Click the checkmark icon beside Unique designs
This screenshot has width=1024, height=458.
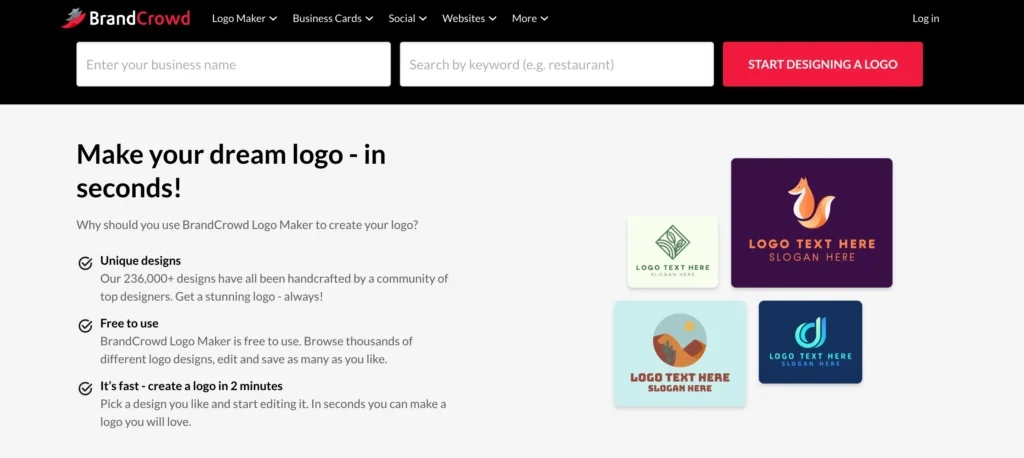click(86, 263)
